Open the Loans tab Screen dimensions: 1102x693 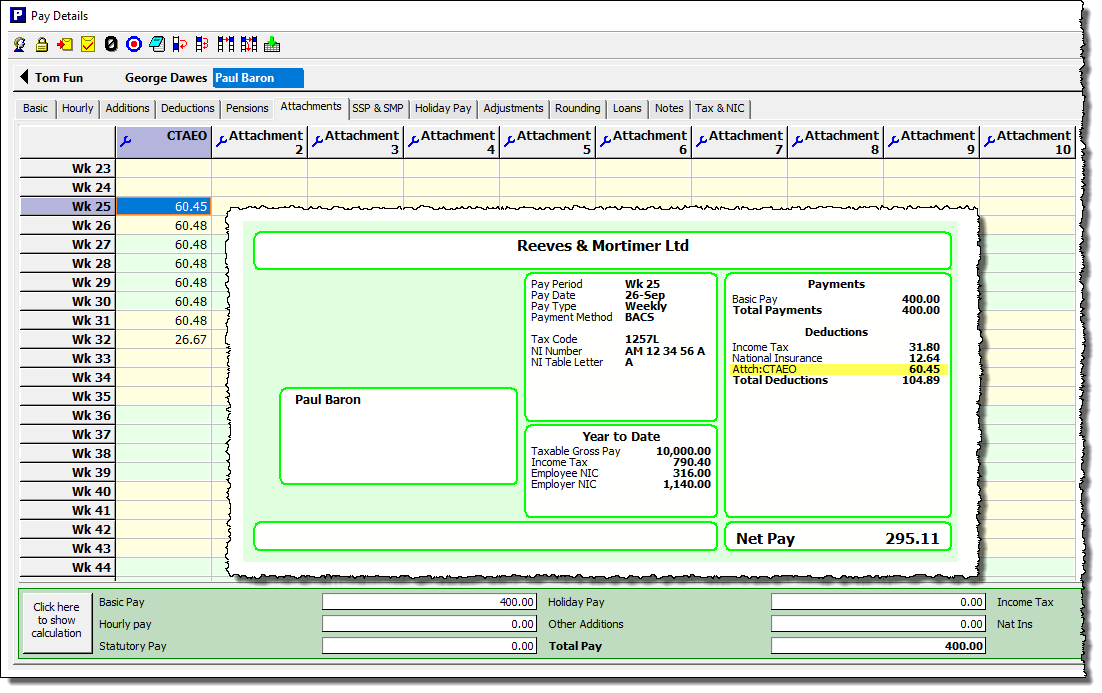(627, 108)
